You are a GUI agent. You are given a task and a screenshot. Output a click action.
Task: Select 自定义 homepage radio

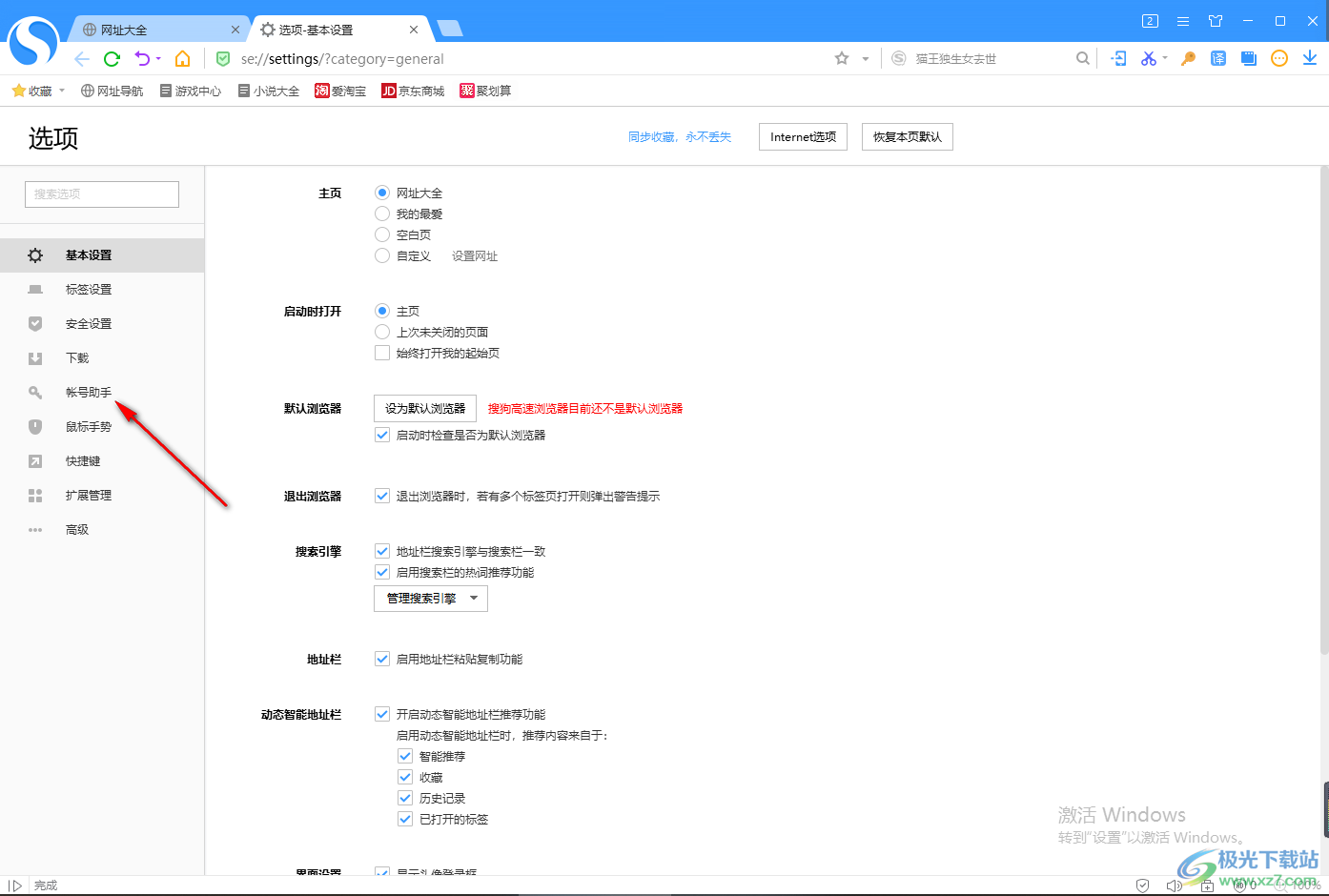382,255
